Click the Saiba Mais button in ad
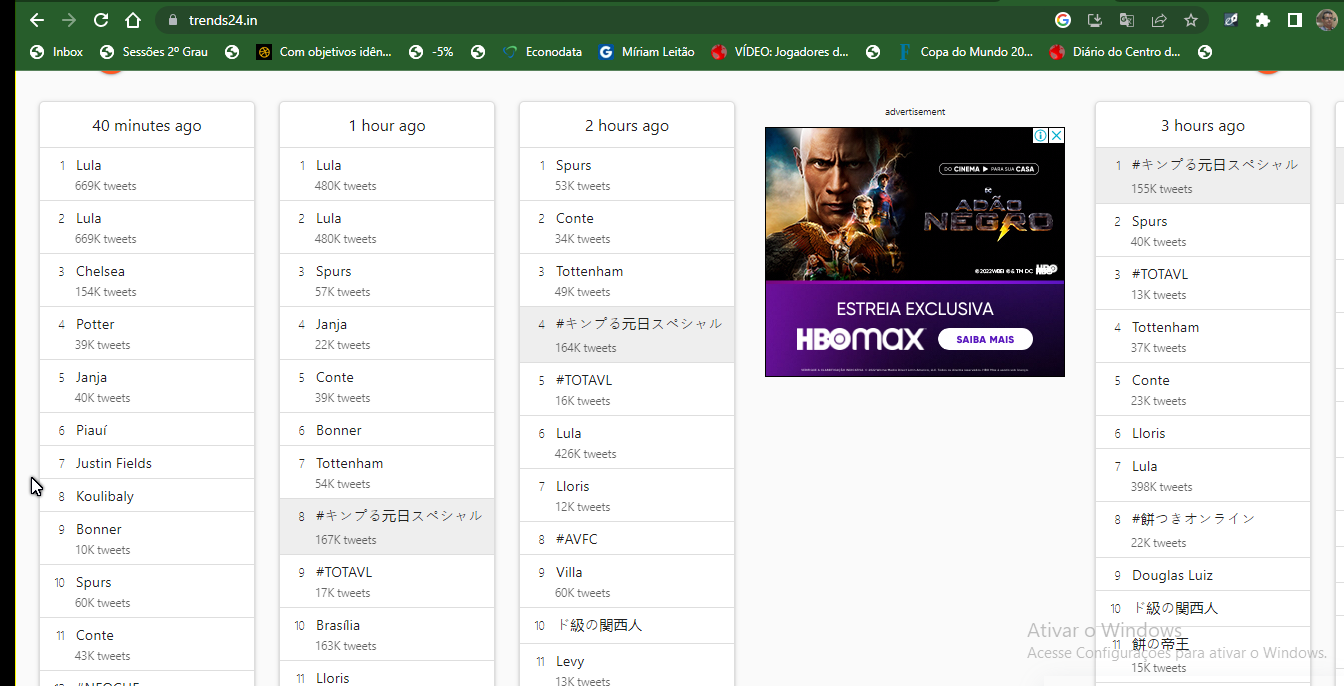 click(985, 340)
